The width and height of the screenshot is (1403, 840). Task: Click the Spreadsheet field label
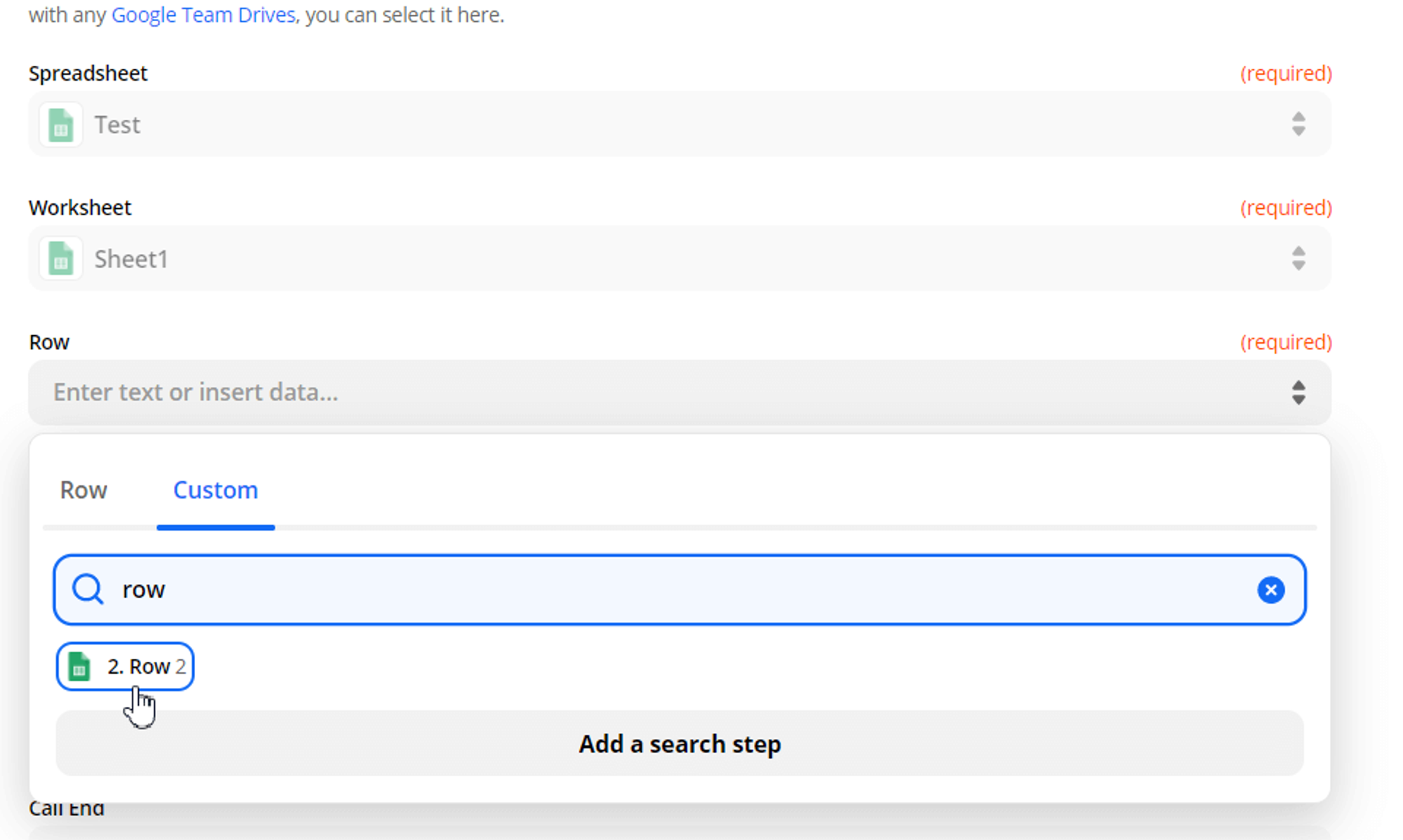(88, 73)
